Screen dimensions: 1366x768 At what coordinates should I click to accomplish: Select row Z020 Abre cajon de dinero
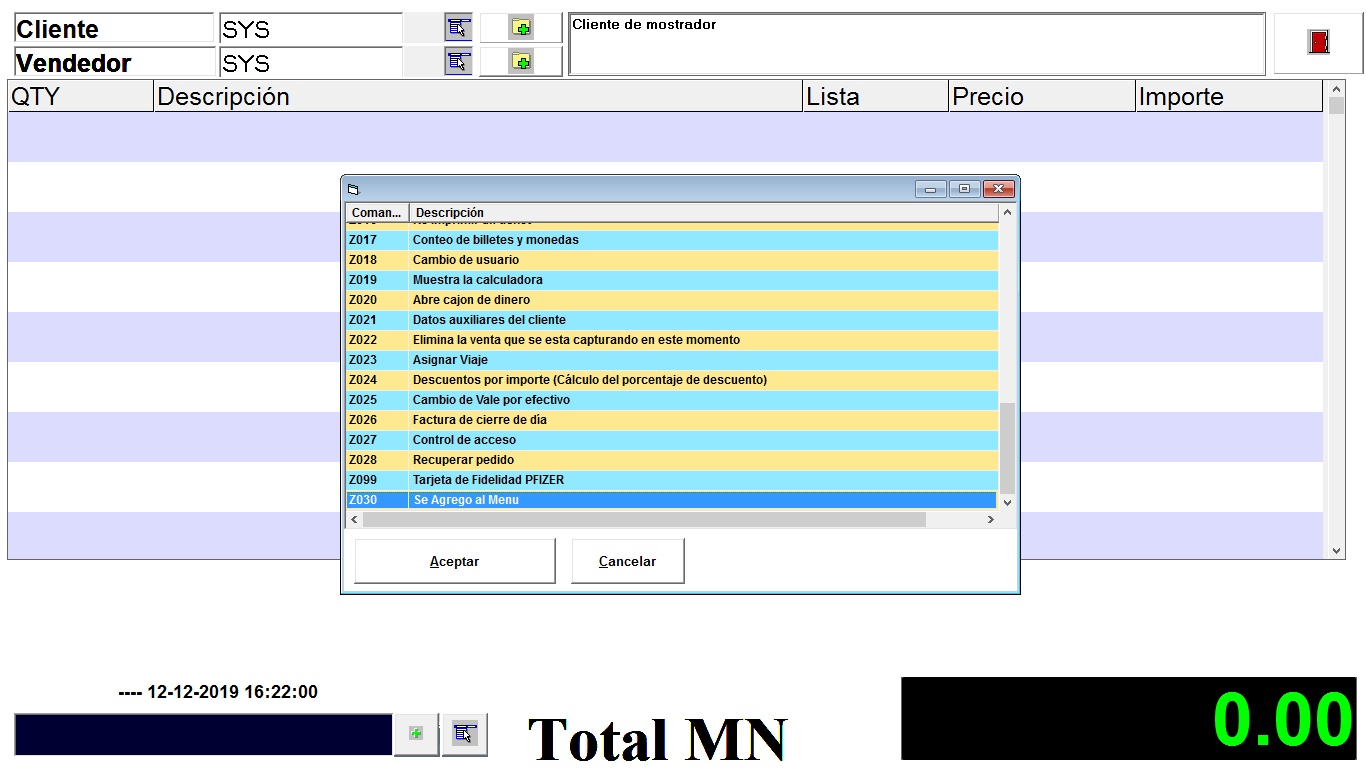click(x=672, y=300)
